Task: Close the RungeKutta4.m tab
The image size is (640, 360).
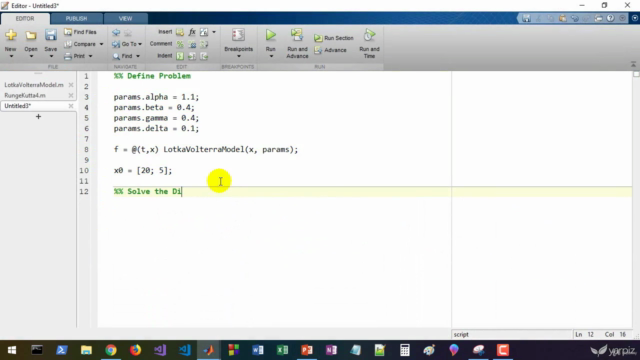Action: [x=71, y=95]
